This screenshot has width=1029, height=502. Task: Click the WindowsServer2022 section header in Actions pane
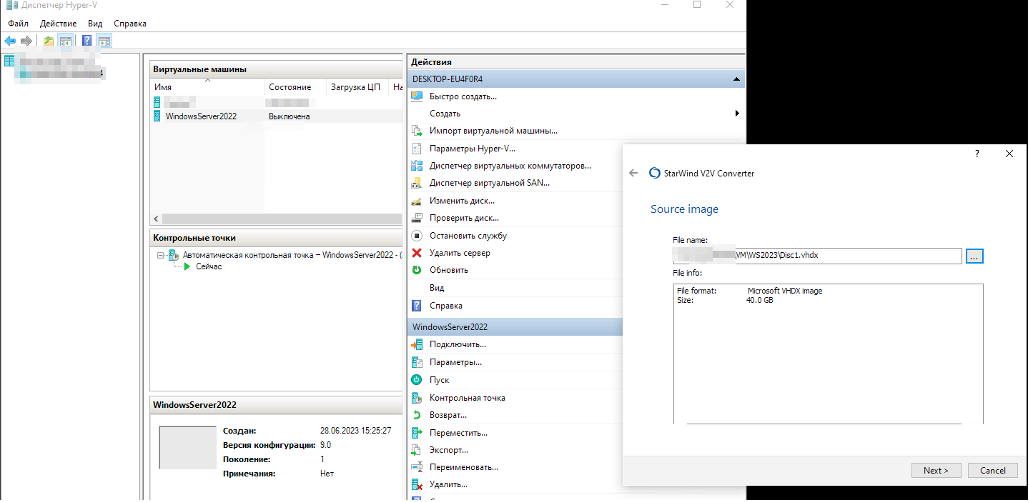(514, 327)
